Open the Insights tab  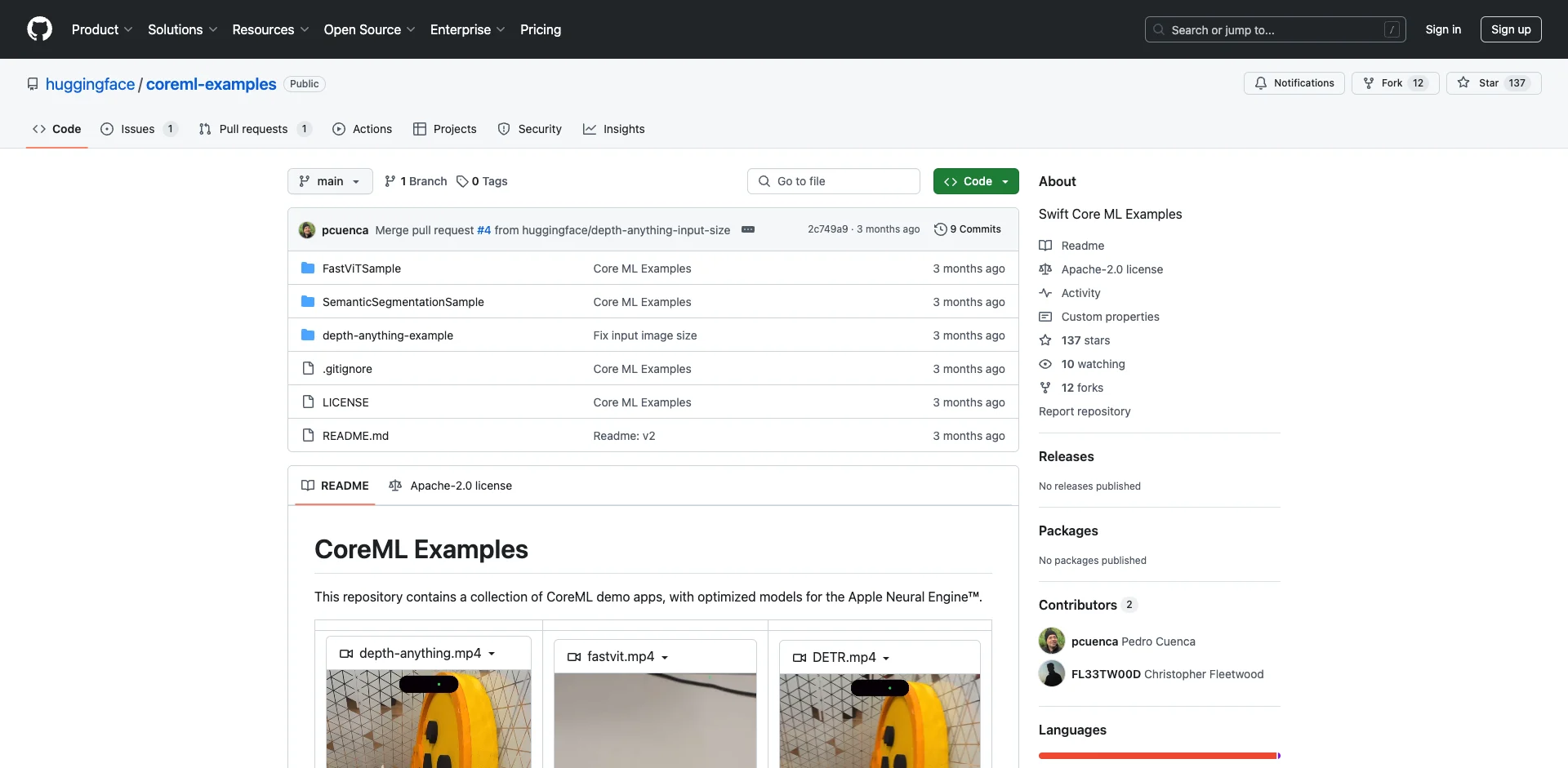tap(614, 129)
